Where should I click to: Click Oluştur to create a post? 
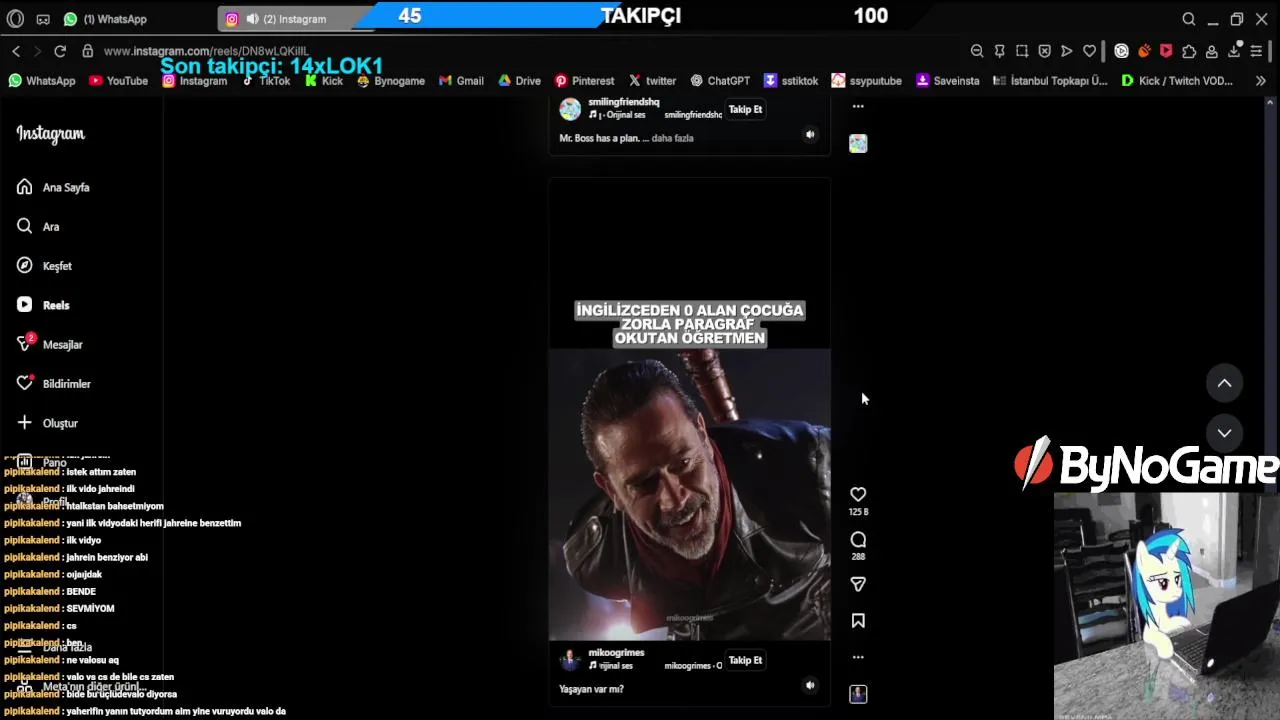pos(48,423)
